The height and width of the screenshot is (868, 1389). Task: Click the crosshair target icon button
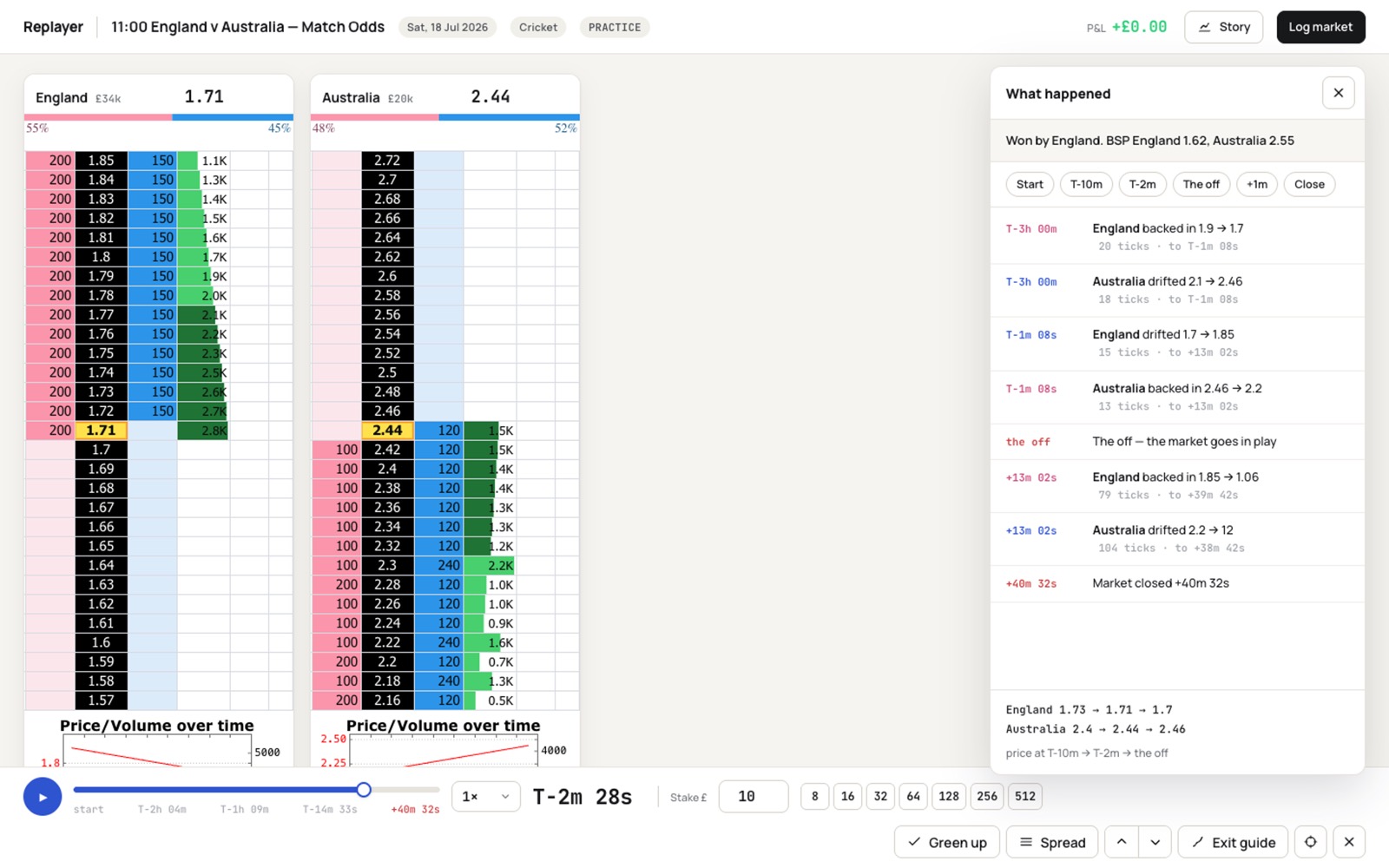tap(1311, 842)
